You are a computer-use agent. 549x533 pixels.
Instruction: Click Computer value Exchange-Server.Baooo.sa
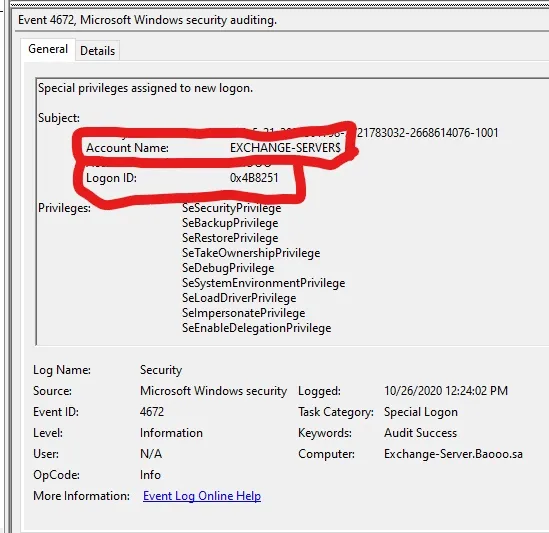pyautogui.click(x=453, y=454)
